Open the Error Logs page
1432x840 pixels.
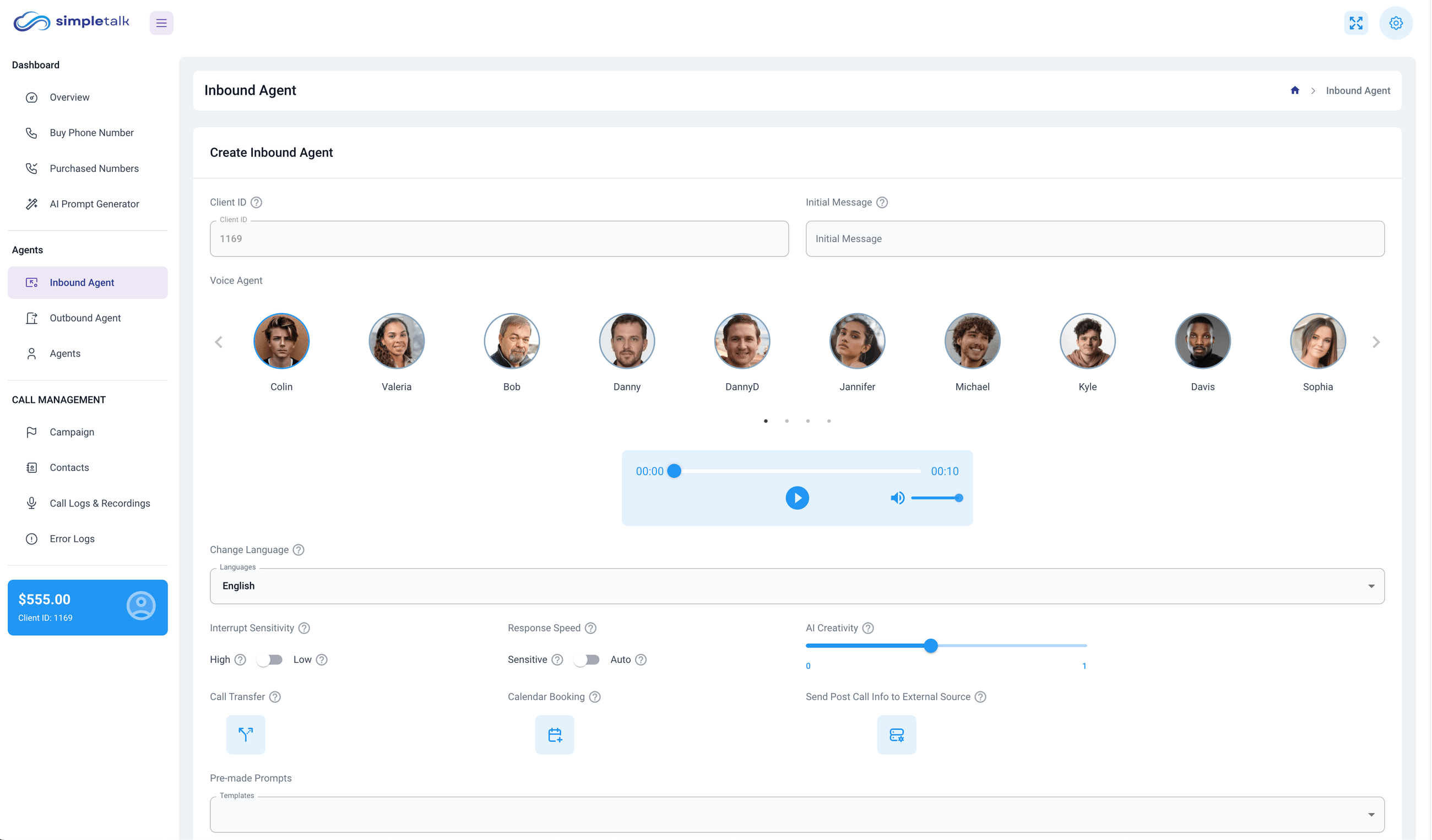pyautogui.click(x=73, y=538)
